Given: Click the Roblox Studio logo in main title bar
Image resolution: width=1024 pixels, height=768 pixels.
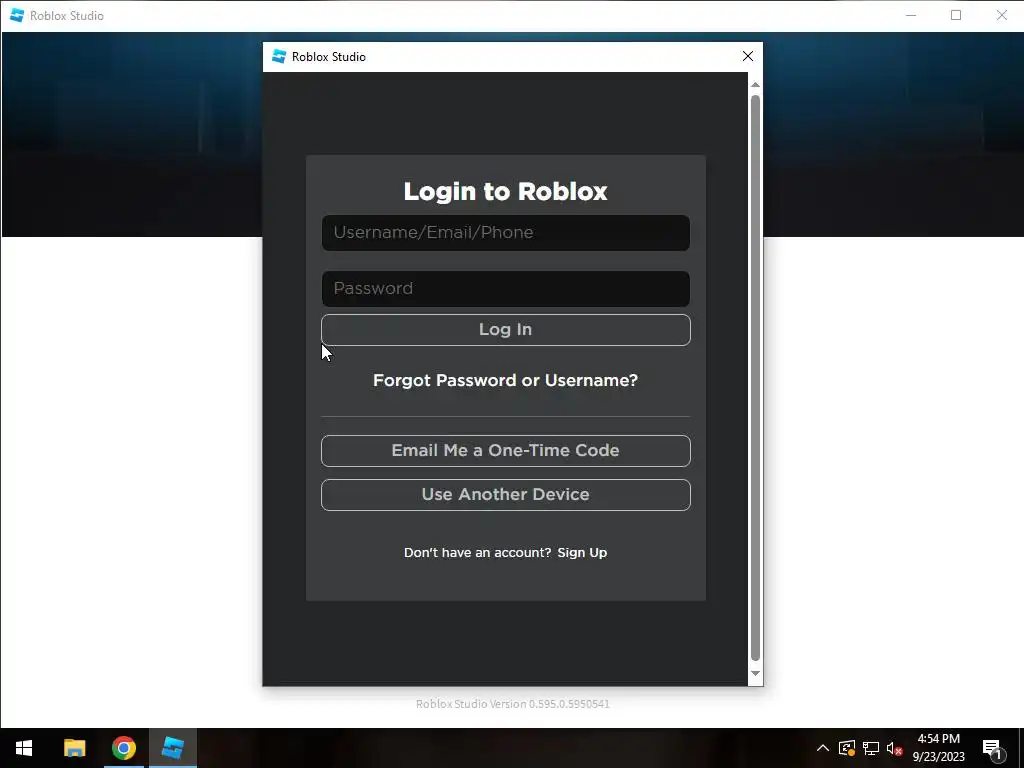Looking at the screenshot, I should pos(17,16).
